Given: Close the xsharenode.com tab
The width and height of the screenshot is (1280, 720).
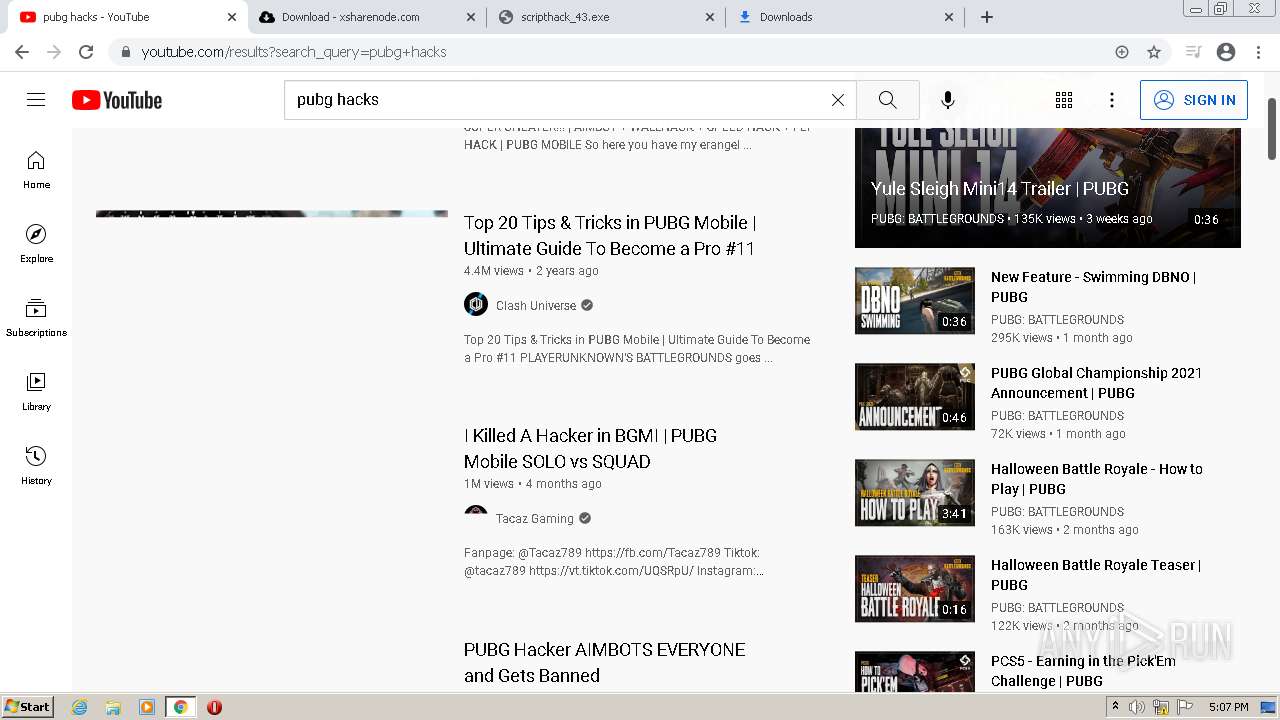Looking at the screenshot, I should pos(471,17).
